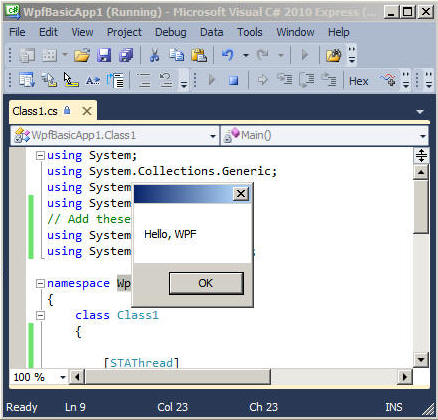Click the breakpoints window icon next to Hex
Screen dimensions: 438x420
(x=388, y=80)
